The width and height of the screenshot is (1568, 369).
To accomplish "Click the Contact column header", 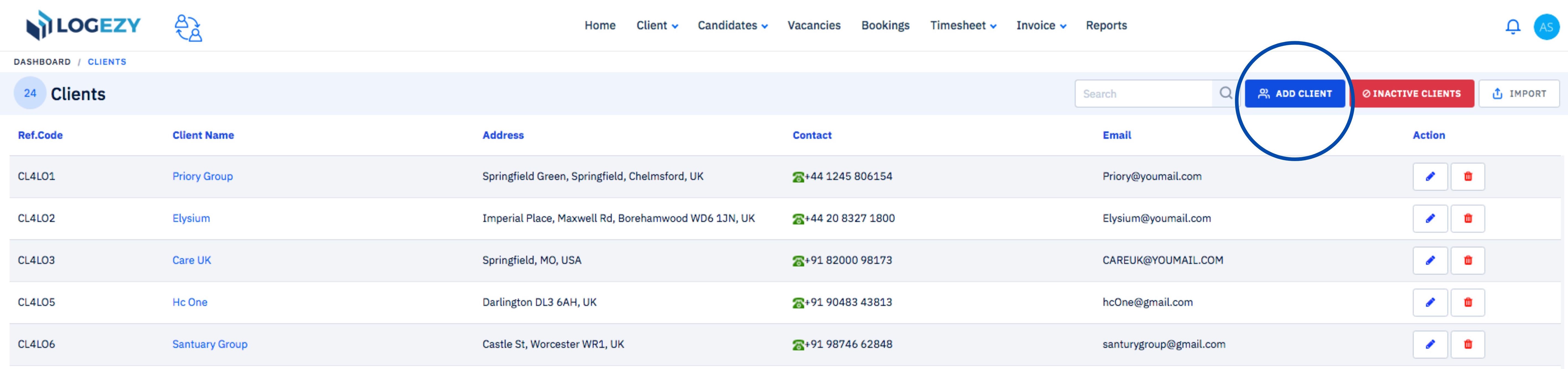I will pos(812,135).
